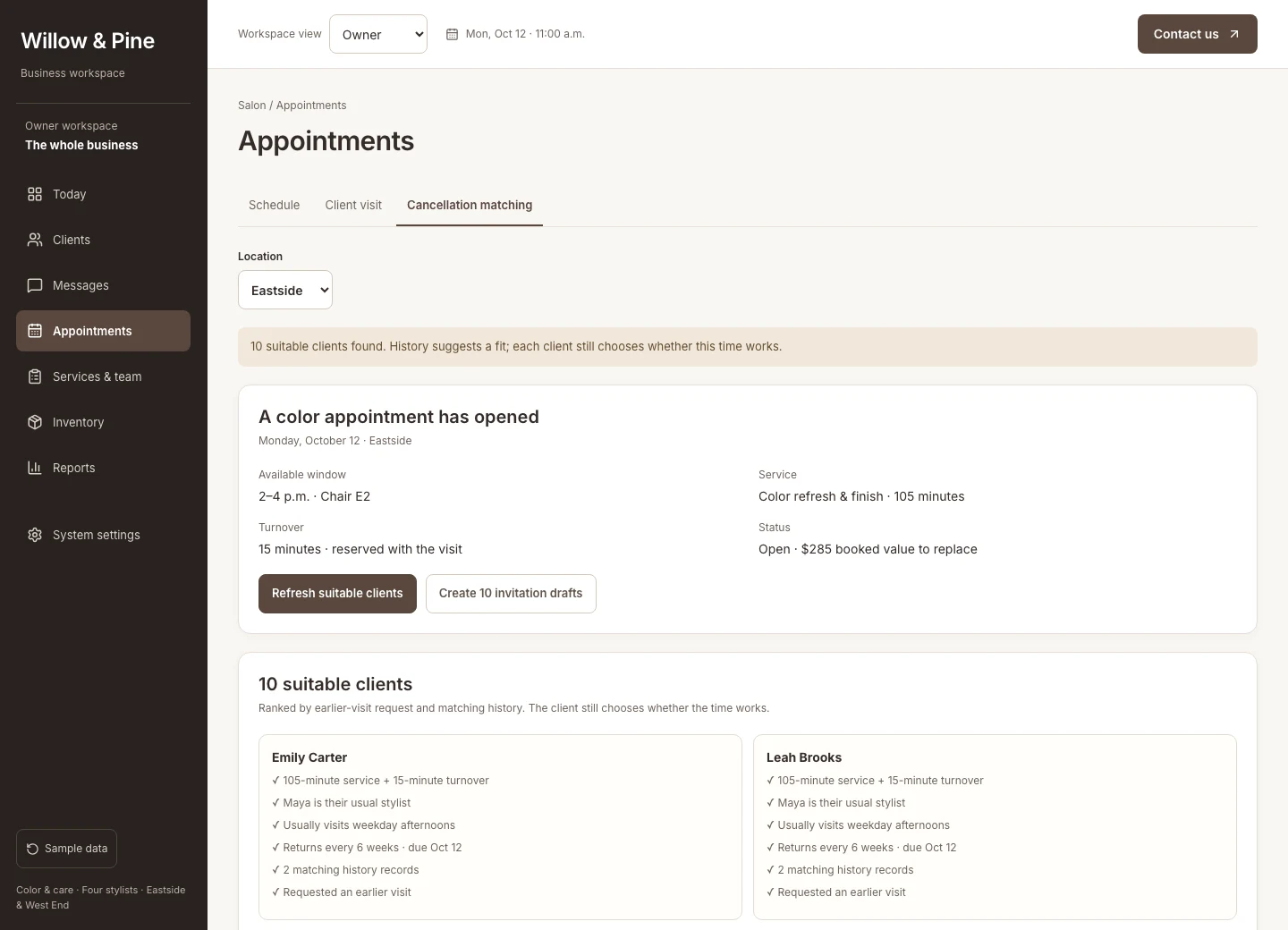Viewport: 1288px width, 930px height.
Task: Click the '10 suitable clients' section heading
Action: tap(335, 684)
